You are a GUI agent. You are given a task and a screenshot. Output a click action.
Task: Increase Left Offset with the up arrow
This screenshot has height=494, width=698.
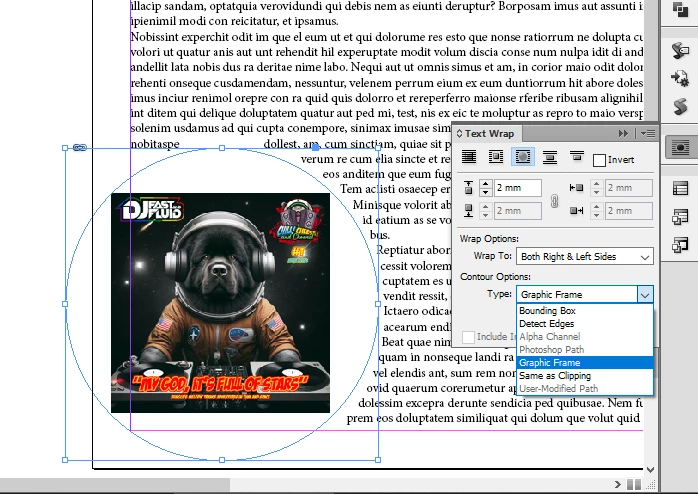coord(597,183)
